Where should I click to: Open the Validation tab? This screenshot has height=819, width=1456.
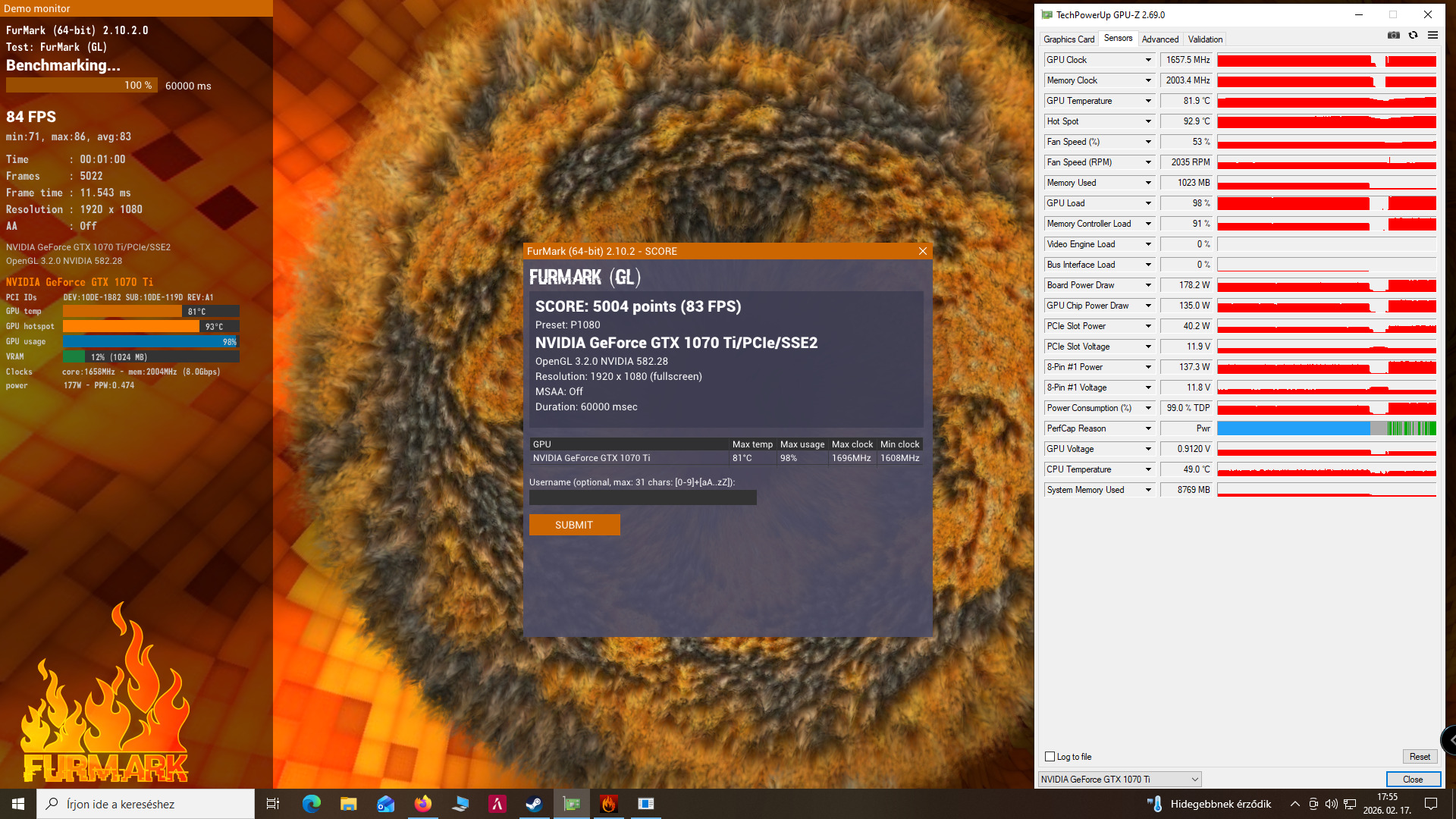tap(1205, 39)
